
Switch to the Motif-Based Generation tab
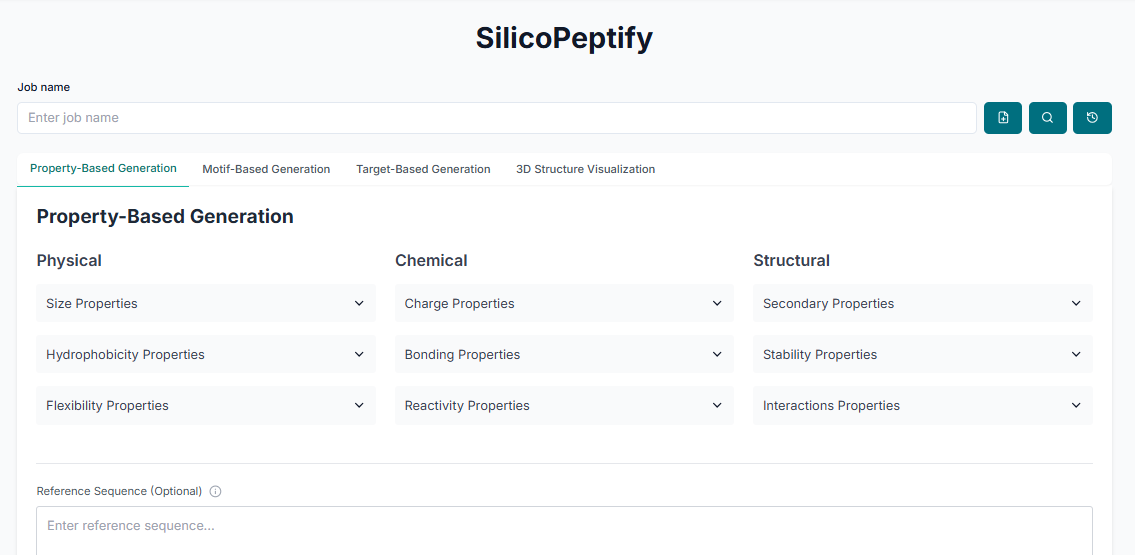point(266,169)
